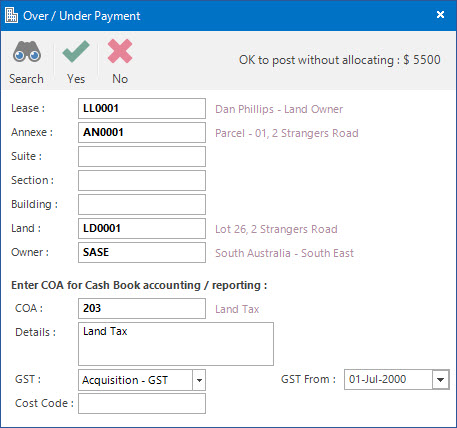Decline with the red No cross
The height and width of the screenshot is (428, 457).
[x=120, y=51]
